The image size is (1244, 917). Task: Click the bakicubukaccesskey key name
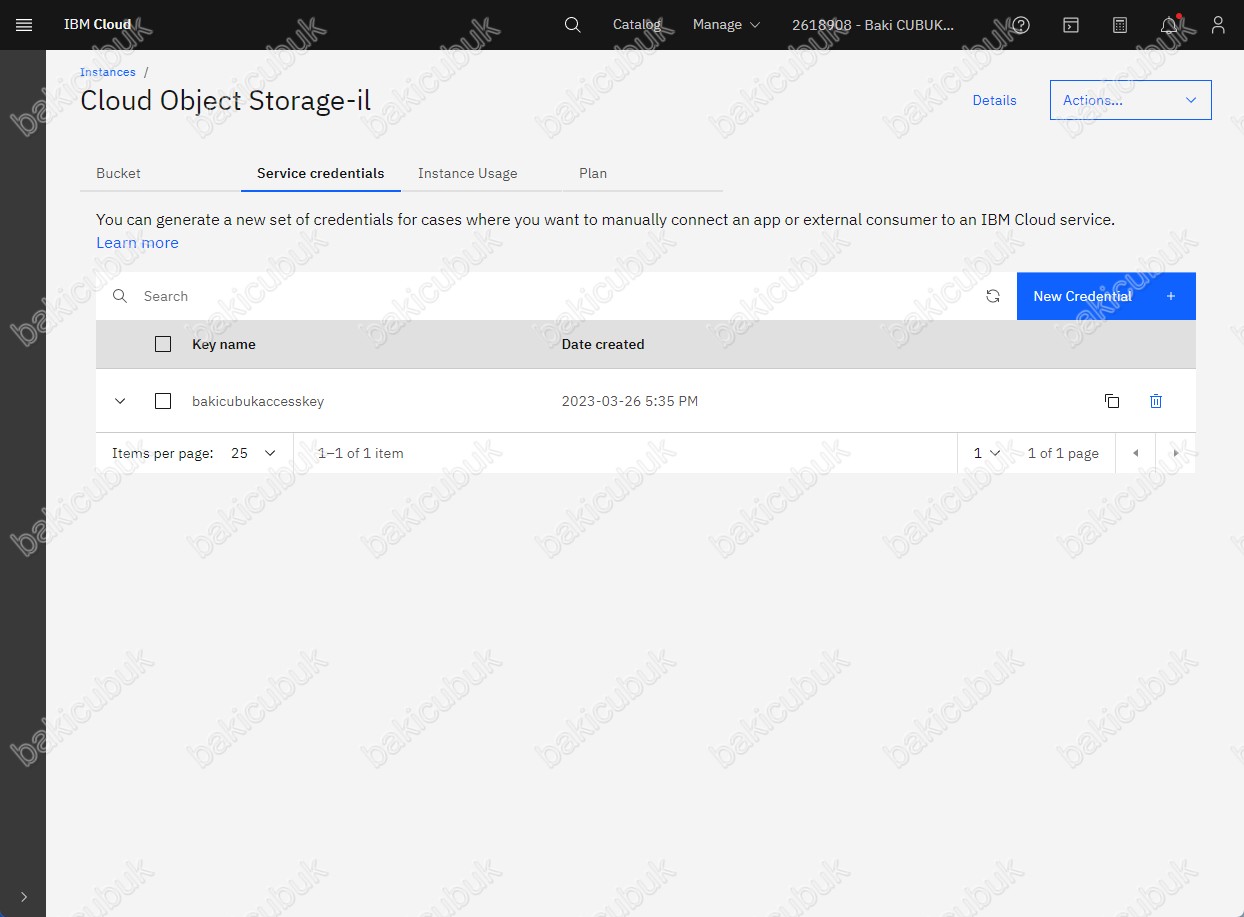(258, 401)
